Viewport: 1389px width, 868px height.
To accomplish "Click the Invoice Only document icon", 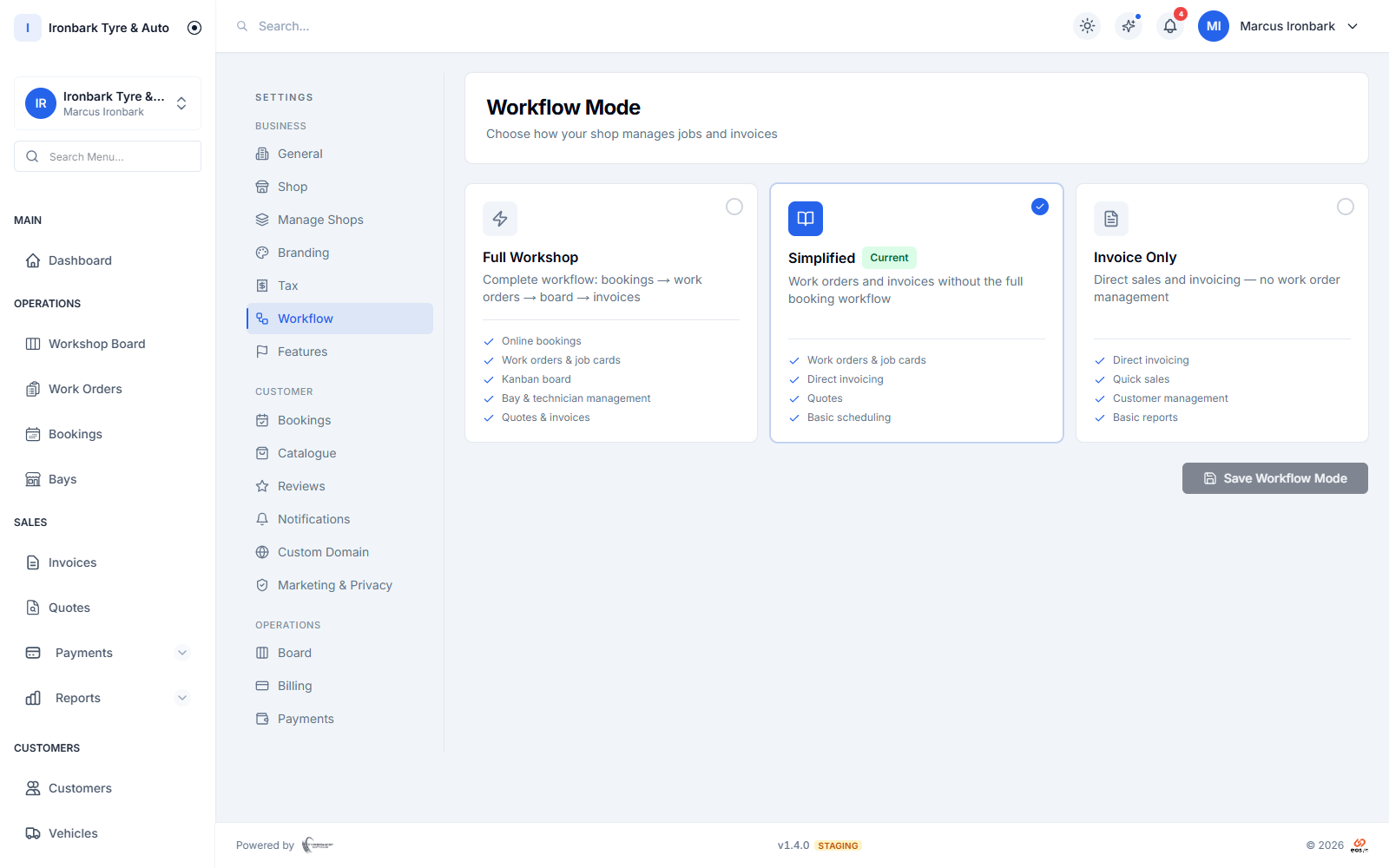I will (1111, 219).
